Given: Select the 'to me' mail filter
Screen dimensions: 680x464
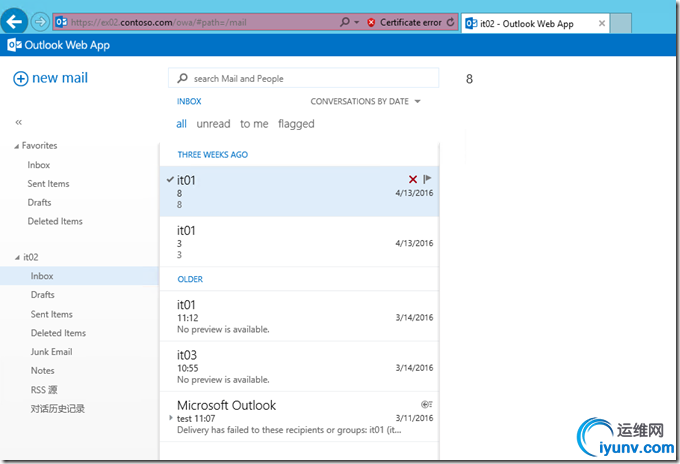Looking at the screenshot, I should click(254, 124).
